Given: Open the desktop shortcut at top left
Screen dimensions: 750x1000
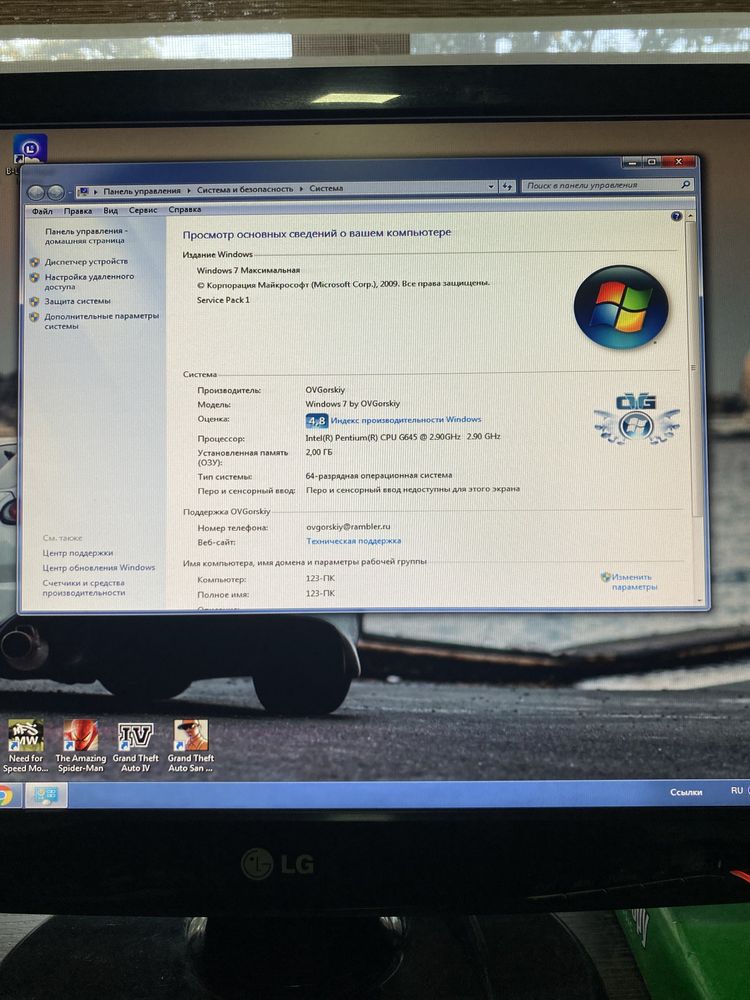Looking at the screenshot, I should pyautogui.click(x=29, y=151).
